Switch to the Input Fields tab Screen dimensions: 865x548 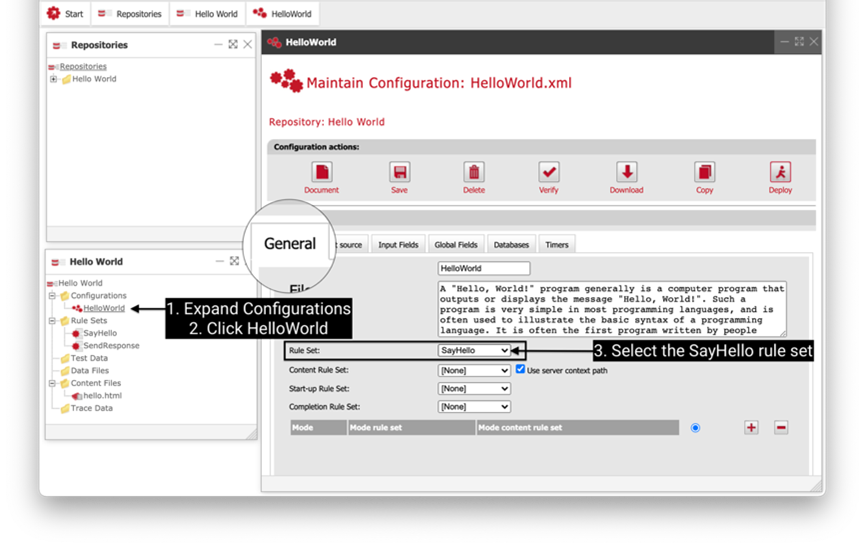398,245
